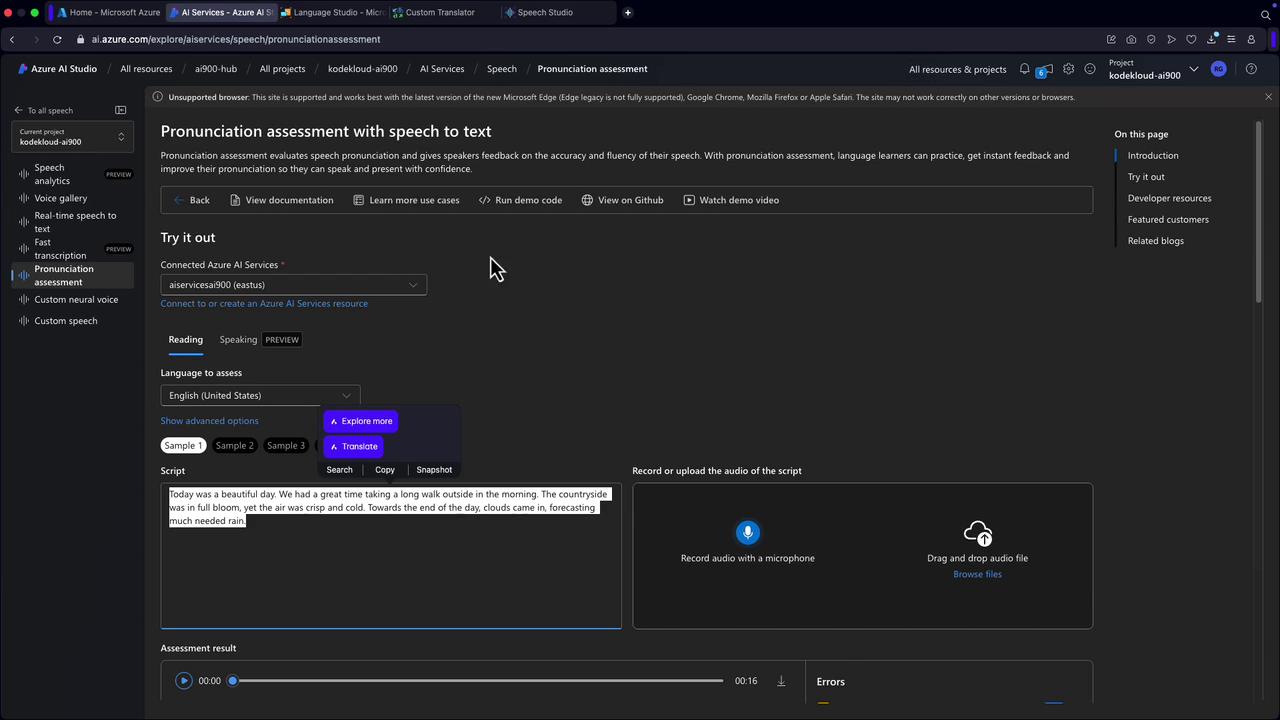
Task: Select Sample 2 script
Action: (x=235, y=446)
